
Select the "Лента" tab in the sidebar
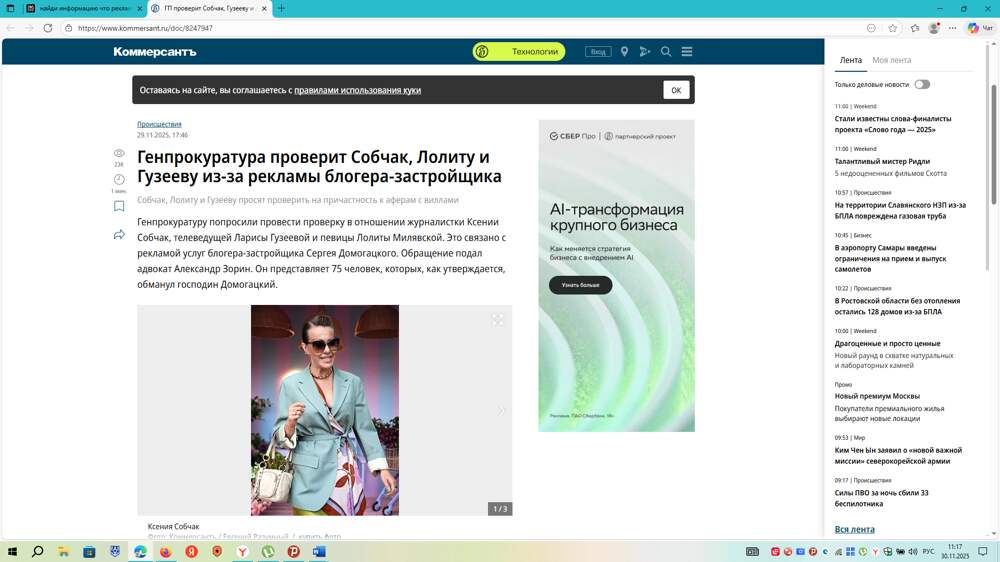click(850, 60)
